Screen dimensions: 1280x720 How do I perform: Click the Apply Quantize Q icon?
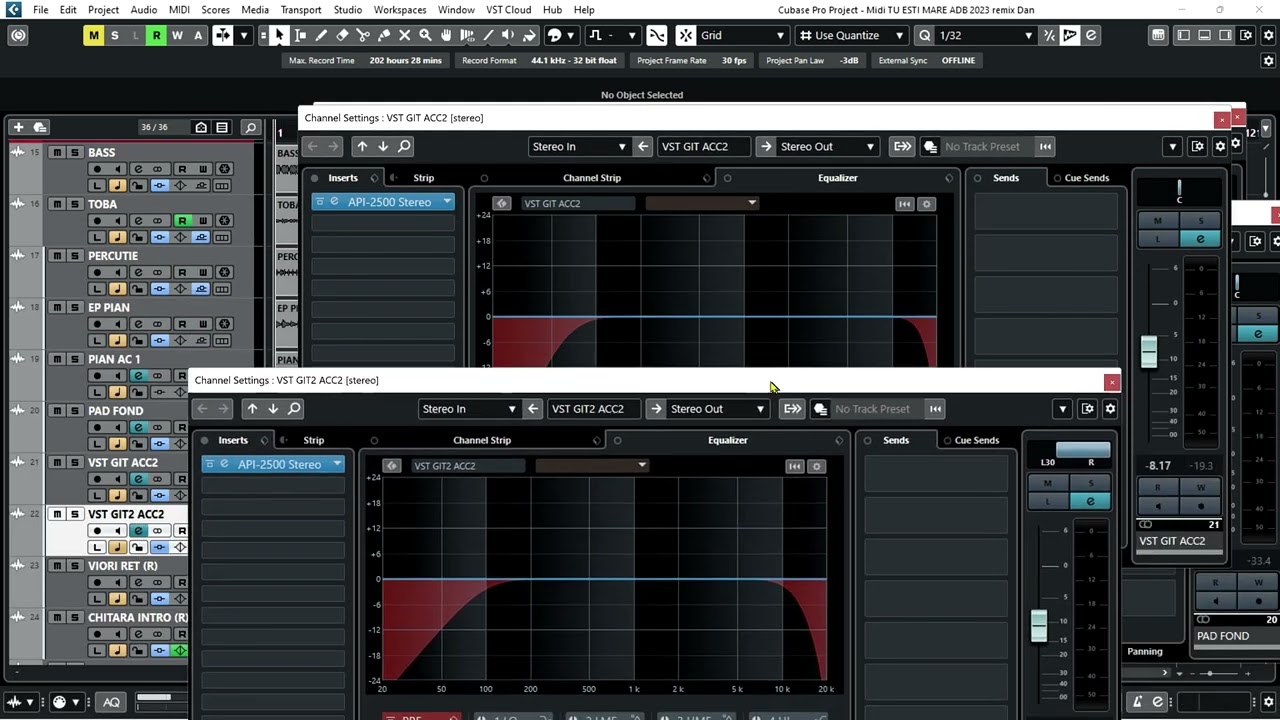pos(924,35)
